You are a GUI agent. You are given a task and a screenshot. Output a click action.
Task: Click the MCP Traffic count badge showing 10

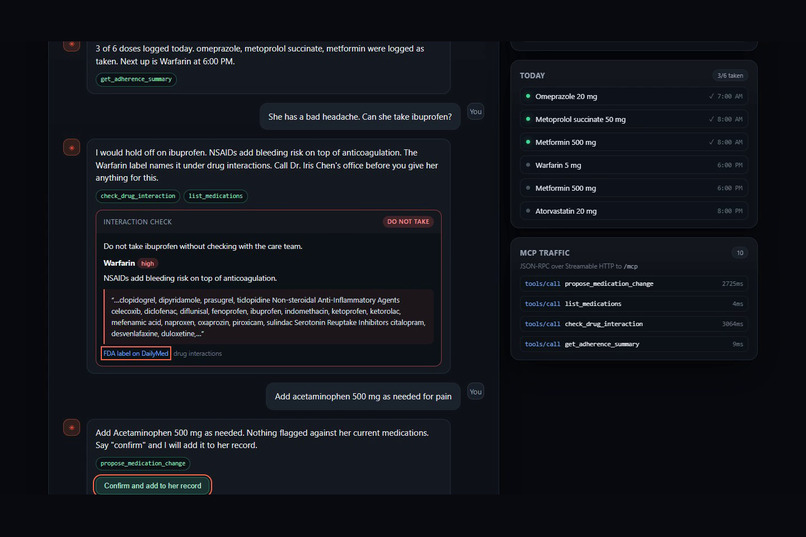740,253
